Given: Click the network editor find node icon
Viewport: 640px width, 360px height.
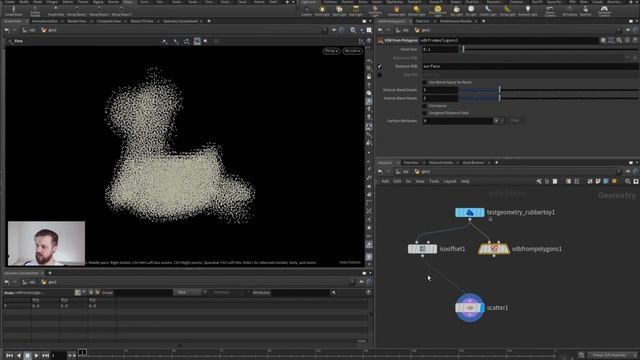Looking at the screenshot, I should tap(628, 181).
